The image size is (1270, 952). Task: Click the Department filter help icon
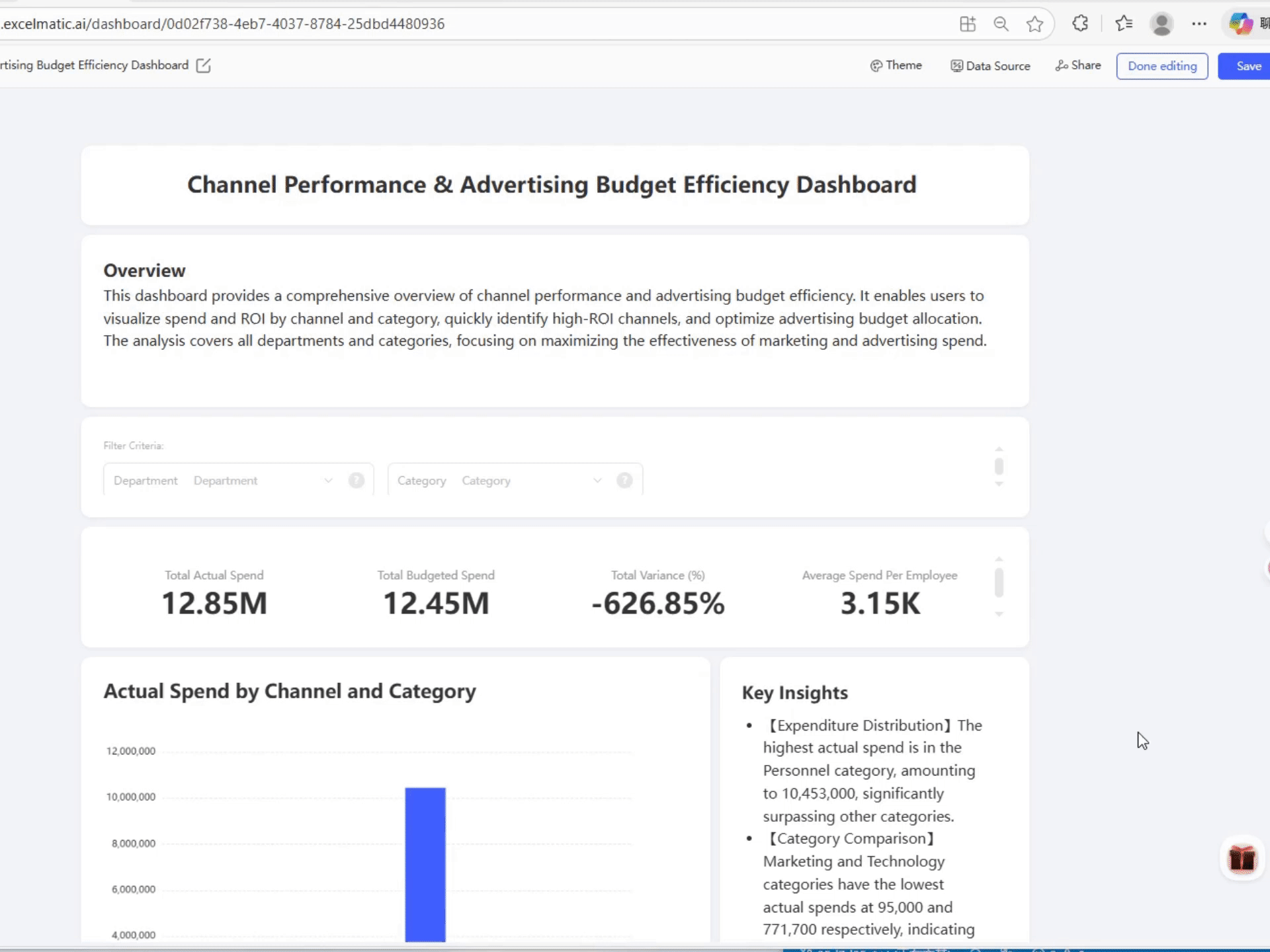point(356,481)
